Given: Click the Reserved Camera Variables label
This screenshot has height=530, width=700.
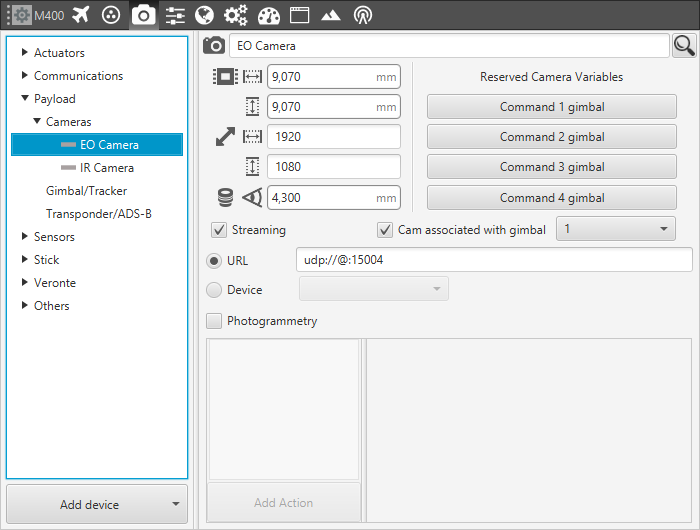Looking at the screenshot, I should click(551, 77).
